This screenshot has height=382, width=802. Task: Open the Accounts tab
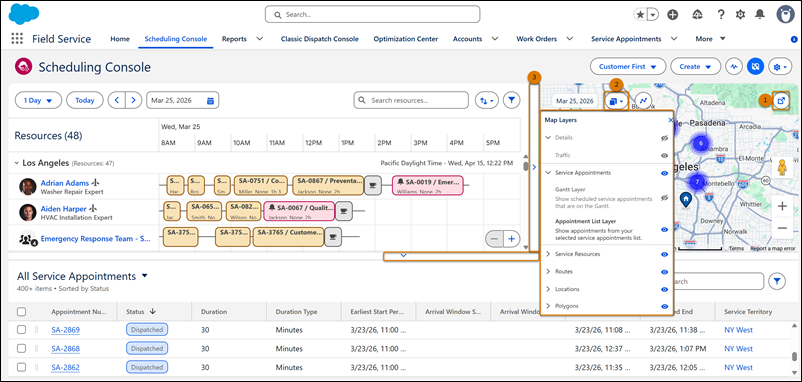tap(467, 39)
